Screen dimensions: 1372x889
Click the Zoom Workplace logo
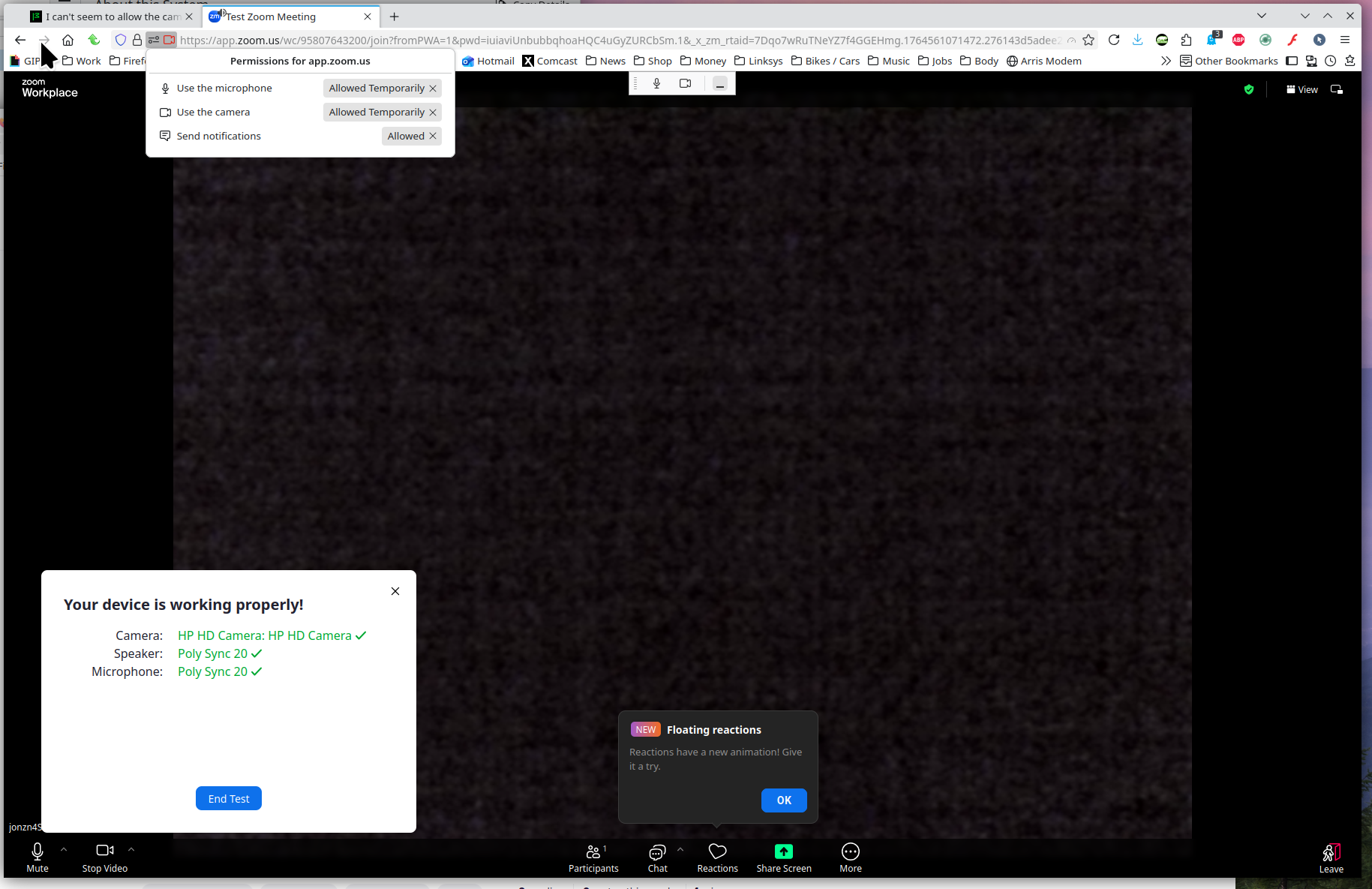tap(50, 89)
